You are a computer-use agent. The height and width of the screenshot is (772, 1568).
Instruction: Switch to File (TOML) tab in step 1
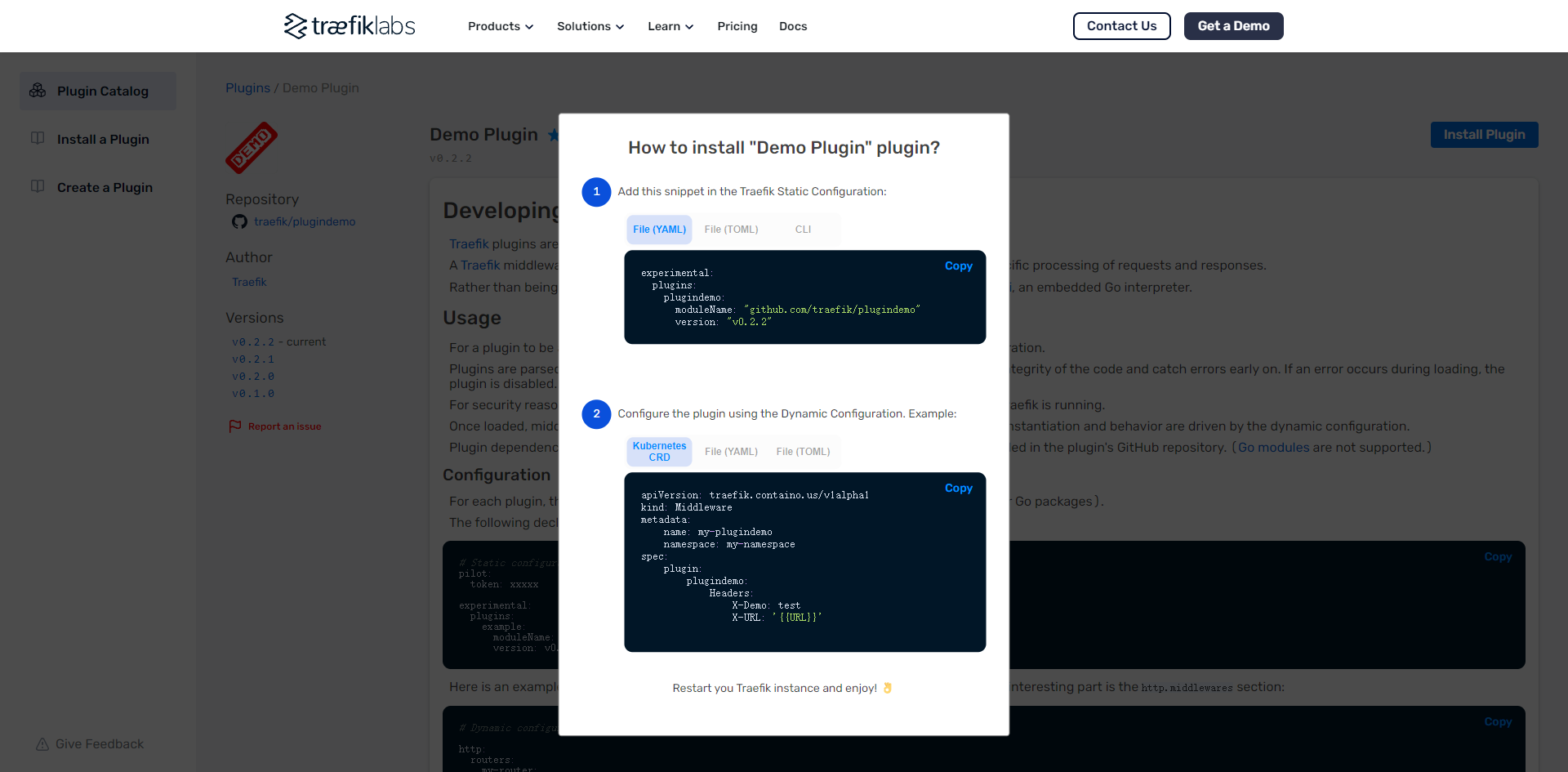pyautogui.click(x=731, y=230)
